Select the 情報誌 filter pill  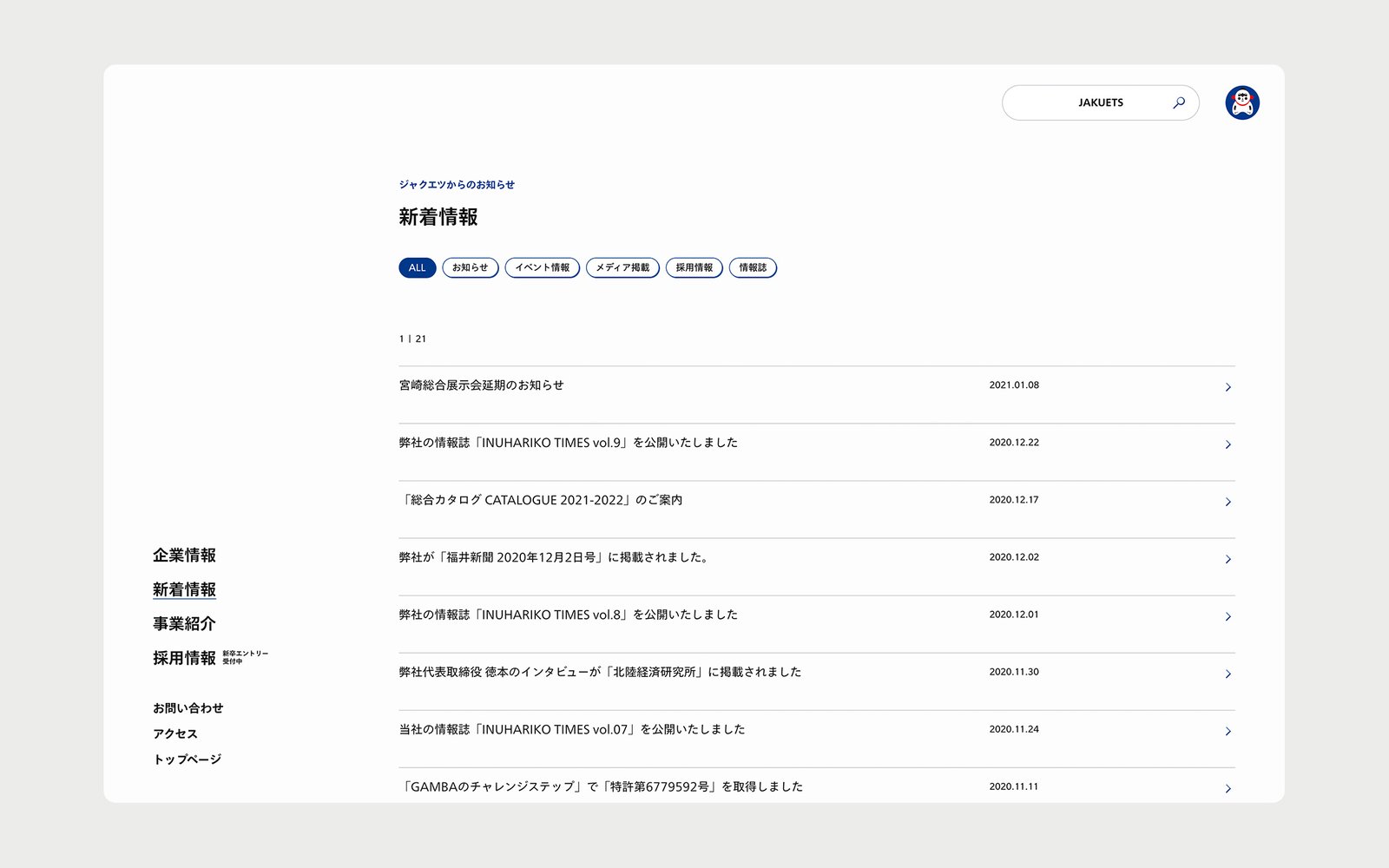[753, 267]
